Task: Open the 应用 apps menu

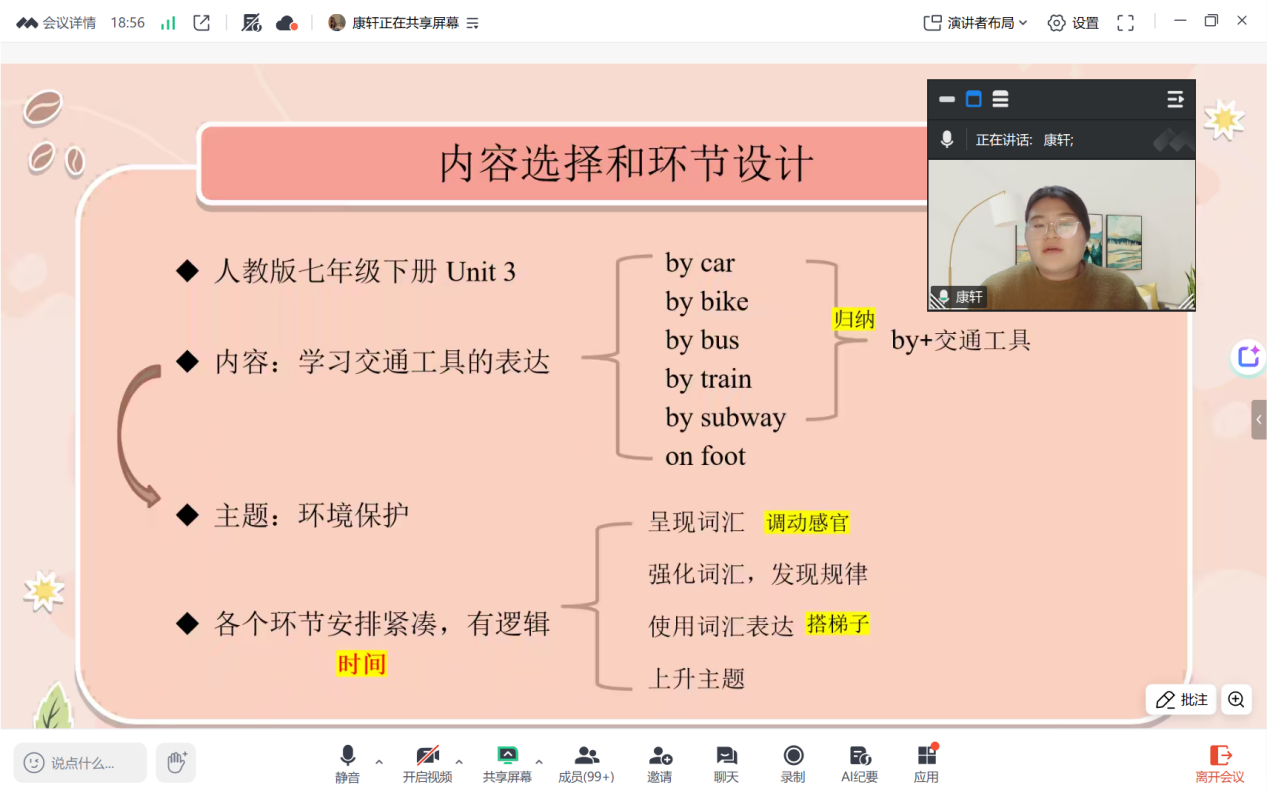Action: (926, 763)
